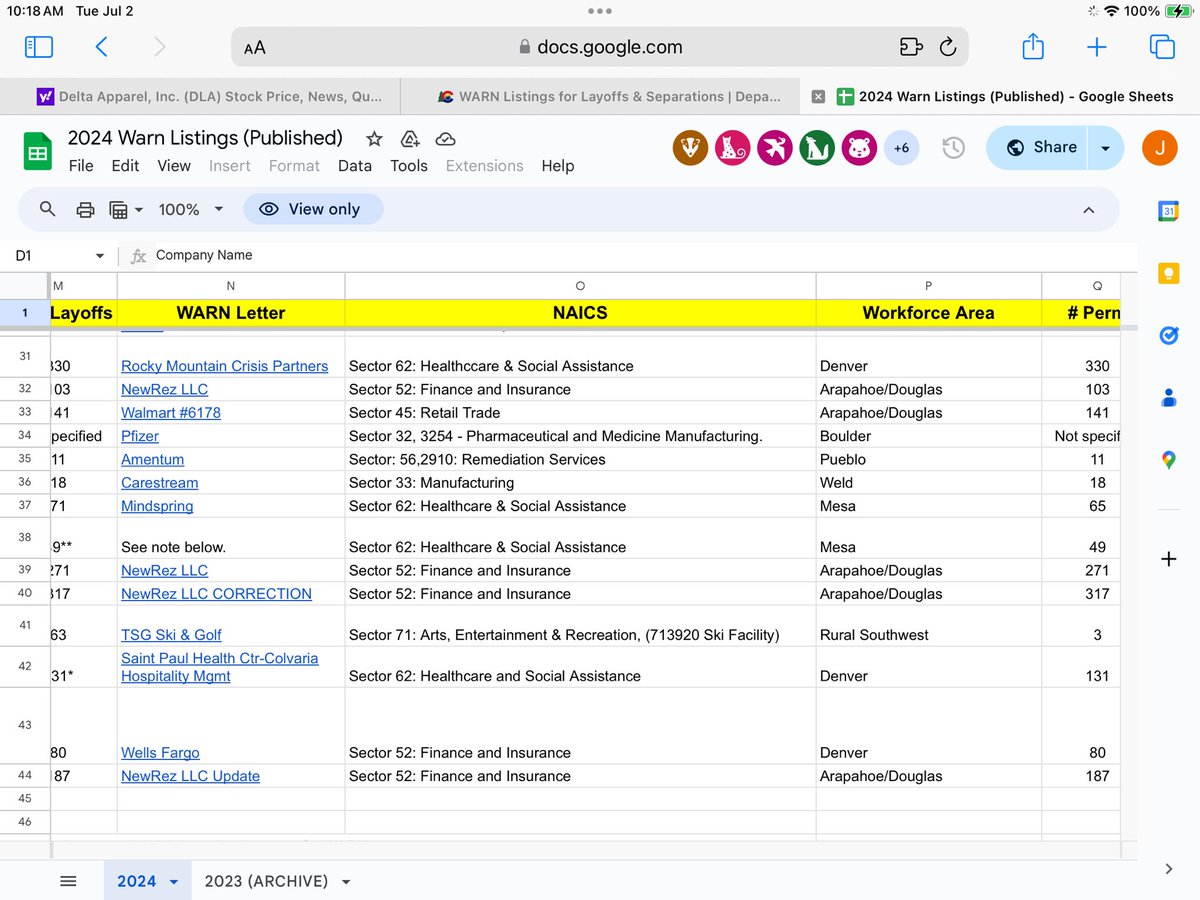Open the 2023 (ARCHIVE) tab menu arrow
Viewport: 1200px width, 900px height.
point(346,882)
